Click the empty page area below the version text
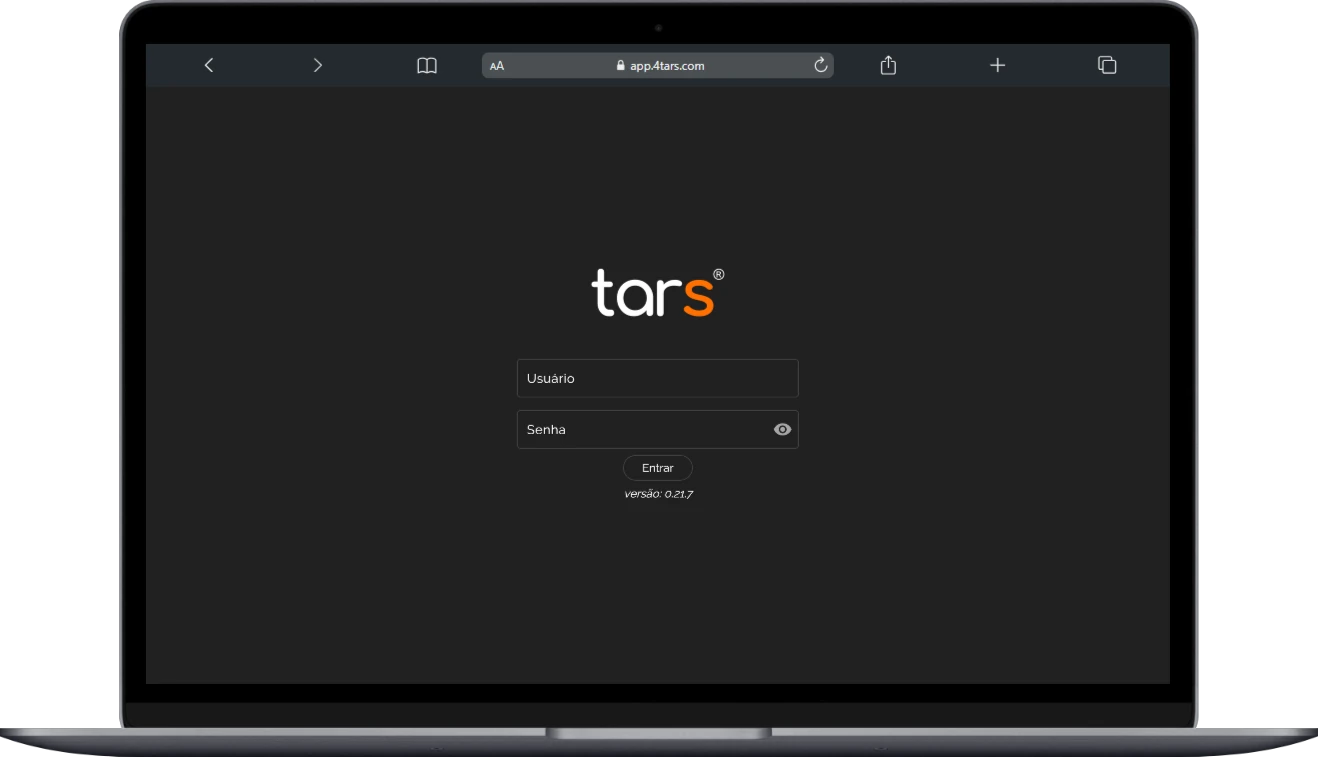 [658, 590]
